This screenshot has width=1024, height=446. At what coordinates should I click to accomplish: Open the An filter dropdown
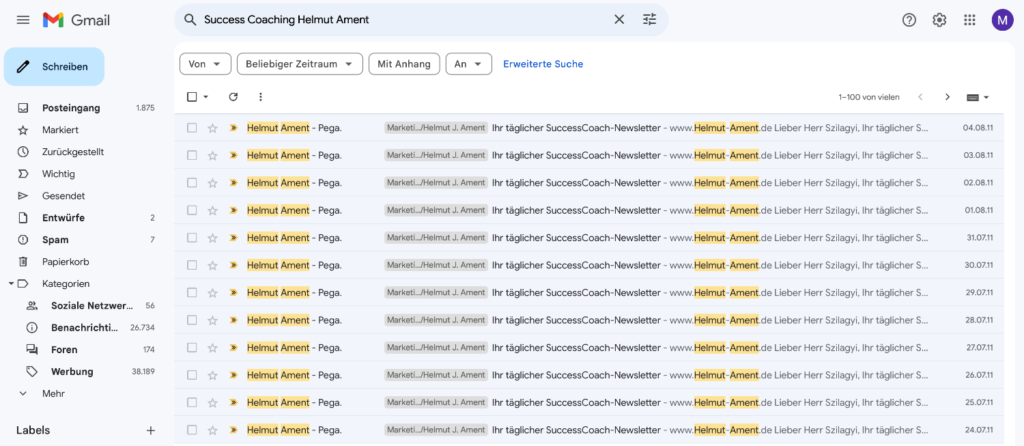[x=468, y=64]
